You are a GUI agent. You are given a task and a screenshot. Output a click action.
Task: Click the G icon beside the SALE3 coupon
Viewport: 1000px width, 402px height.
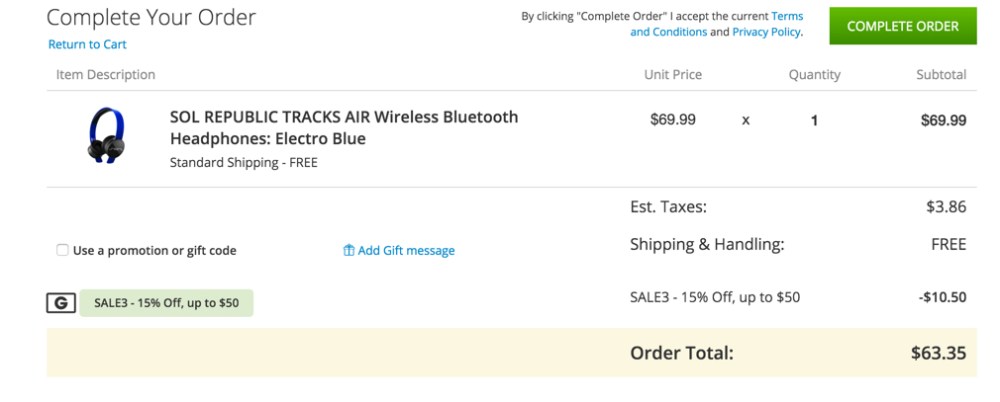coord(61,303)
